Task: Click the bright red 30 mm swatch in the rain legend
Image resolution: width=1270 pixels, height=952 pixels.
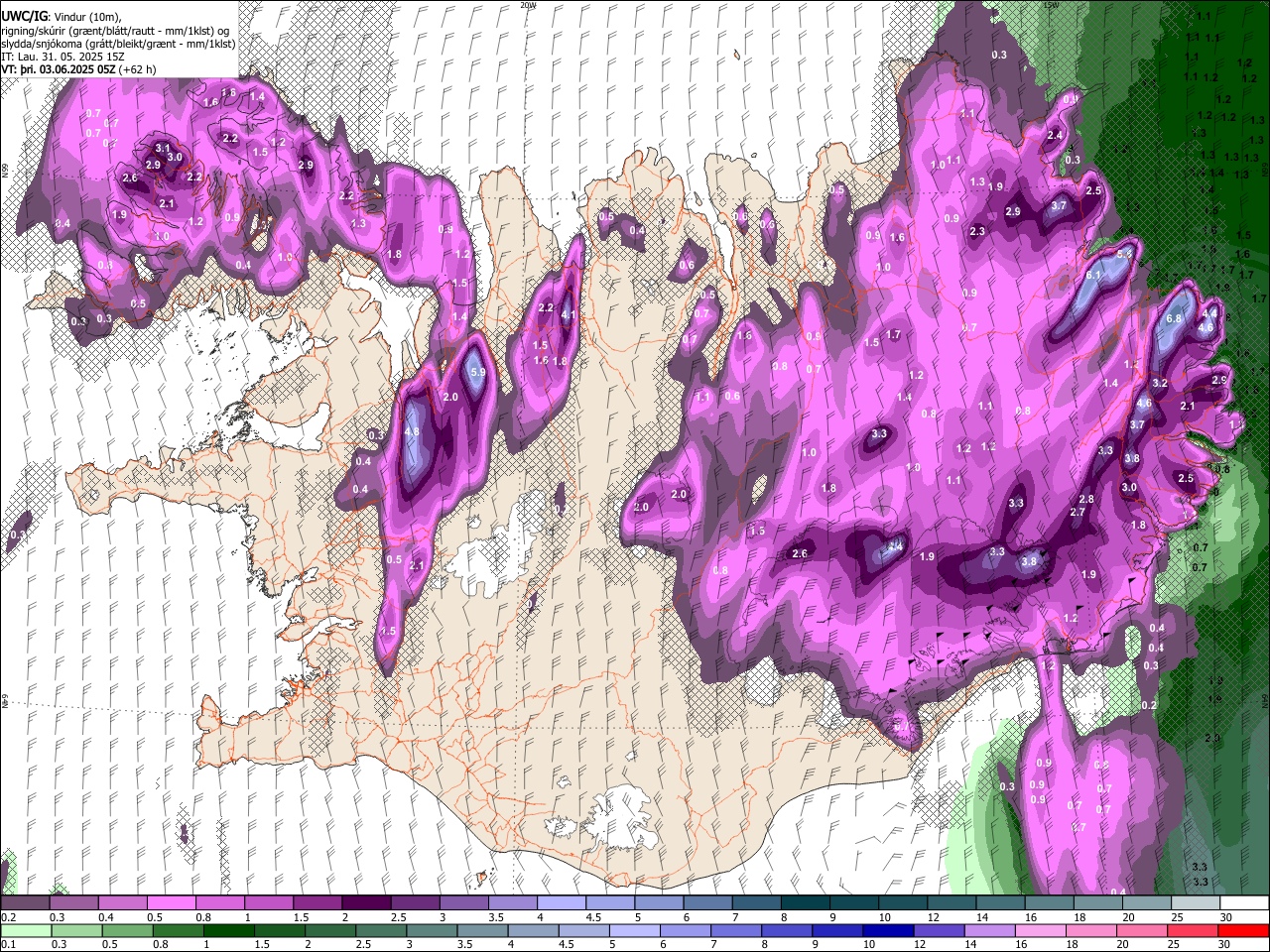Action: coord(1244,931)
